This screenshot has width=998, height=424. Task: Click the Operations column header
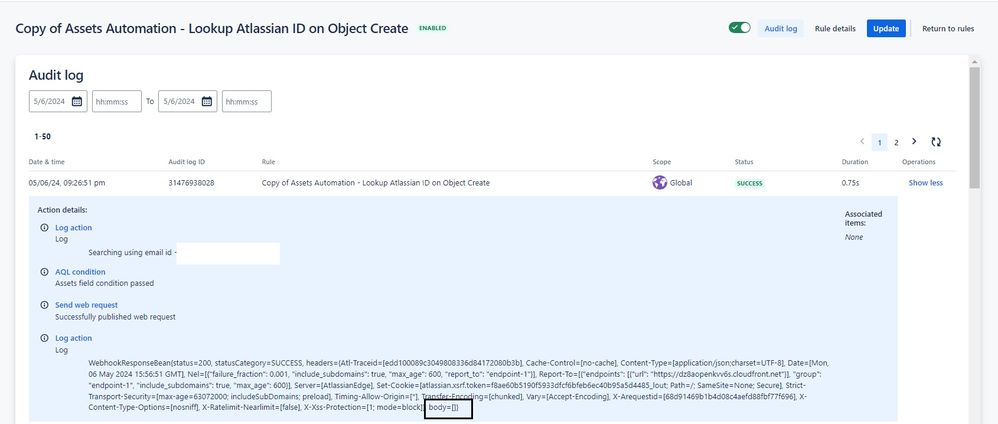[918, 162]
